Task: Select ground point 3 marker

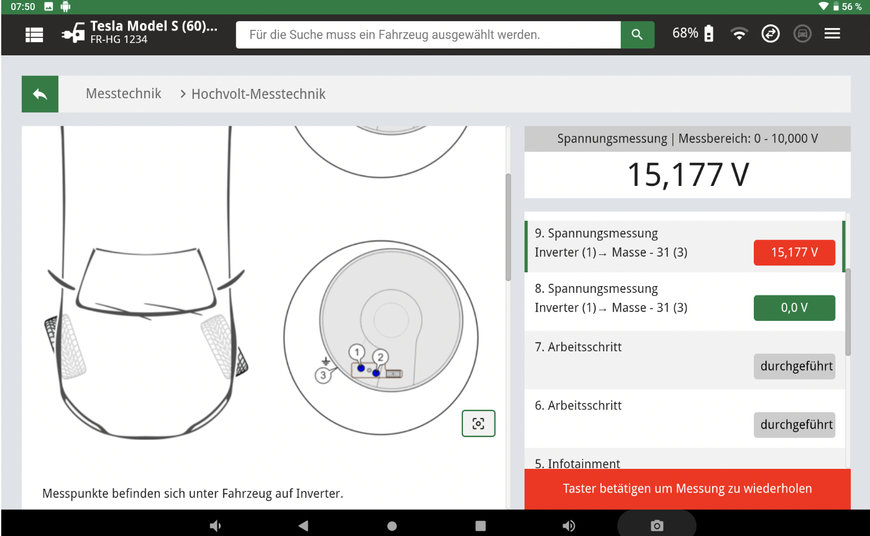Action: [323, 376]
